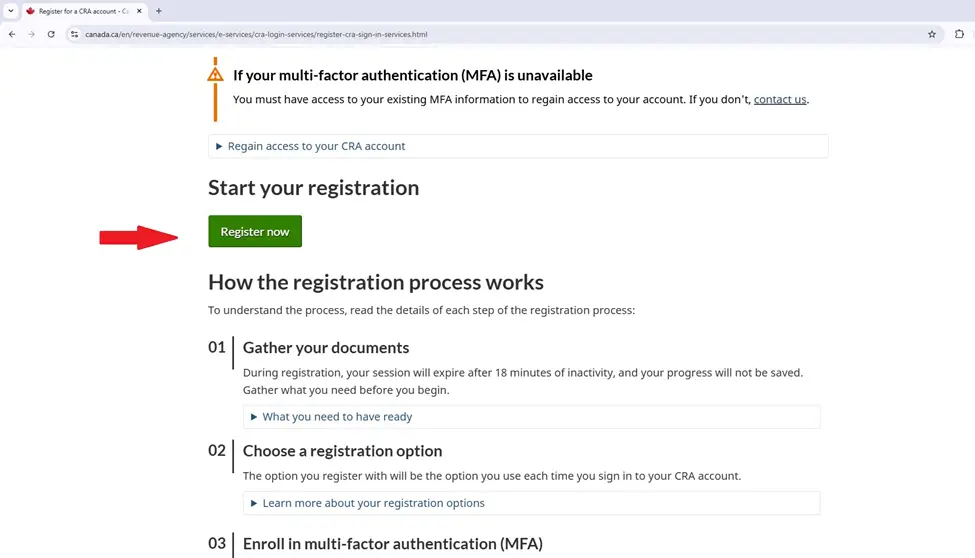Expand Regain access to your CRA account
This screenshot has height=558, width=975.
[316, 146]
